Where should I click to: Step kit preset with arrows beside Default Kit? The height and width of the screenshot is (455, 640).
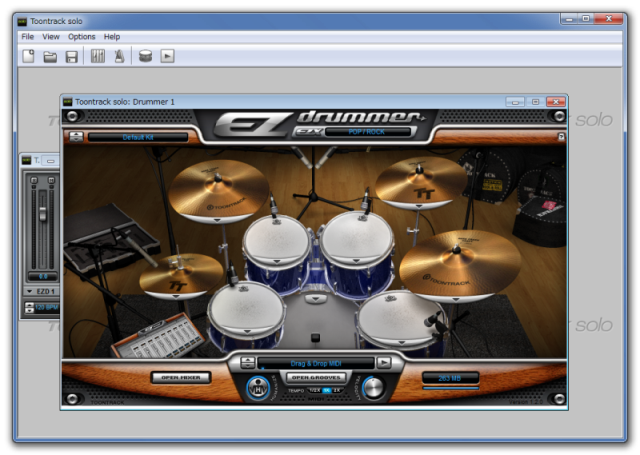(76, 137)
